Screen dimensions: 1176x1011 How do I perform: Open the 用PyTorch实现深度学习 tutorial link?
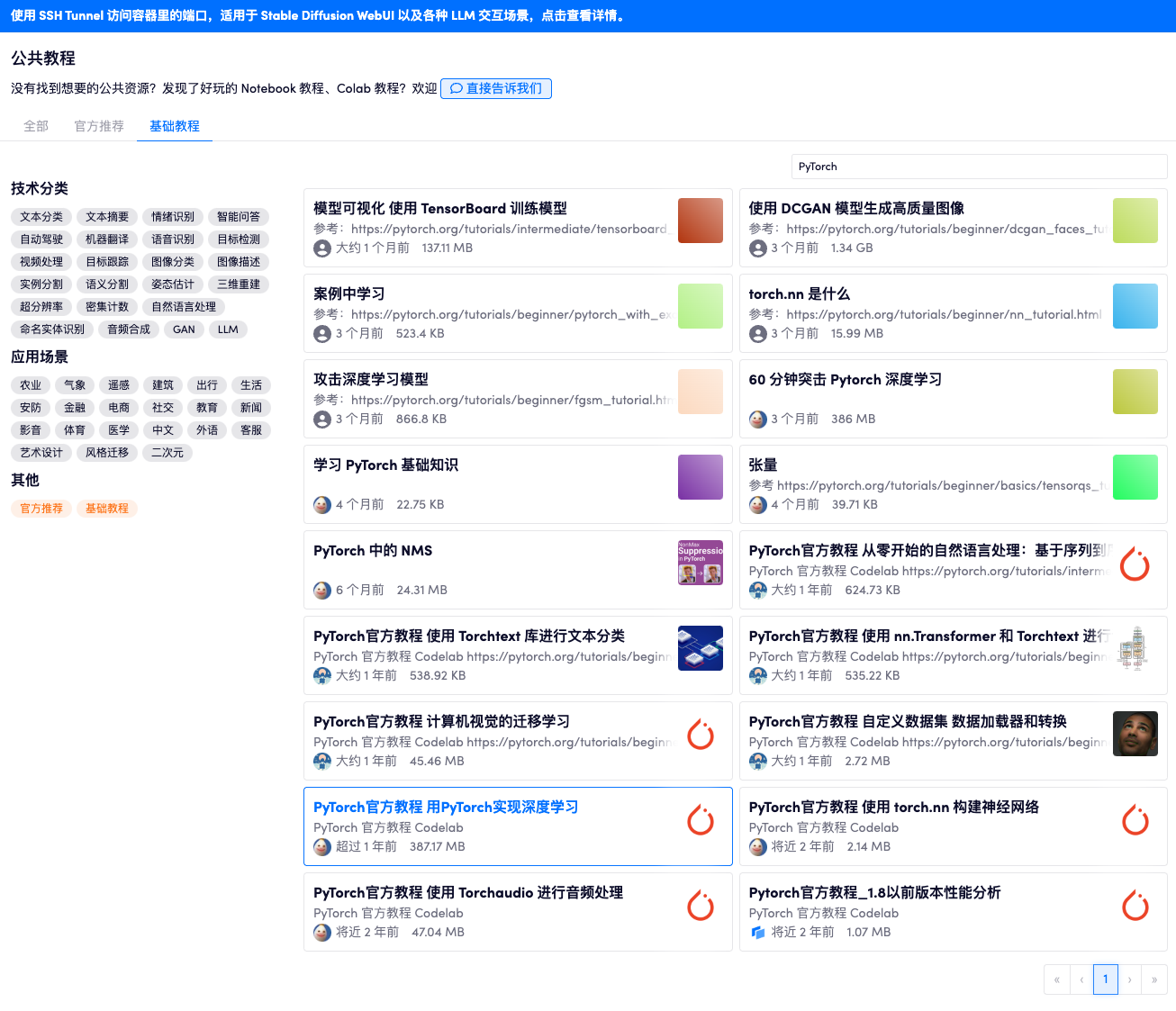tap(446, 808)
